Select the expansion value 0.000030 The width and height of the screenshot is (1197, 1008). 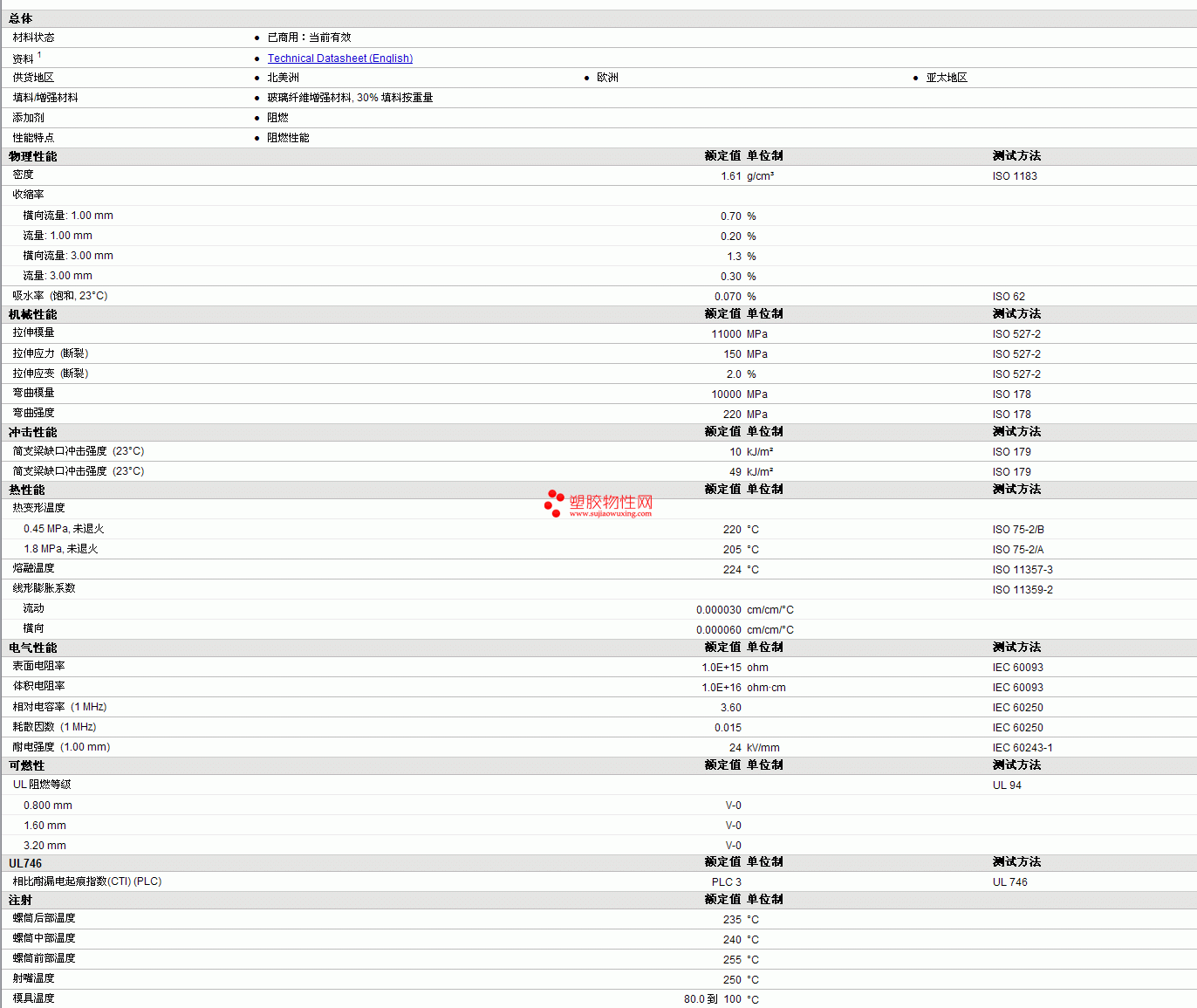coord(719,610)
